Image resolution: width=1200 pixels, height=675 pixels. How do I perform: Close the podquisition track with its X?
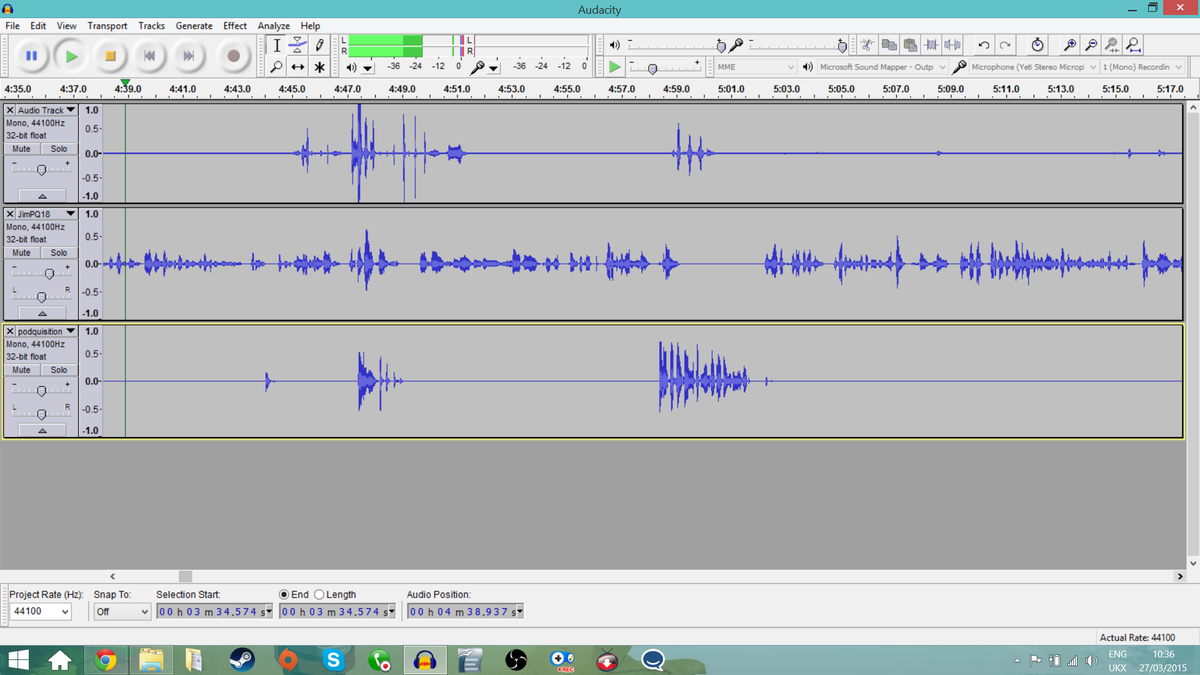pos(10,331)
